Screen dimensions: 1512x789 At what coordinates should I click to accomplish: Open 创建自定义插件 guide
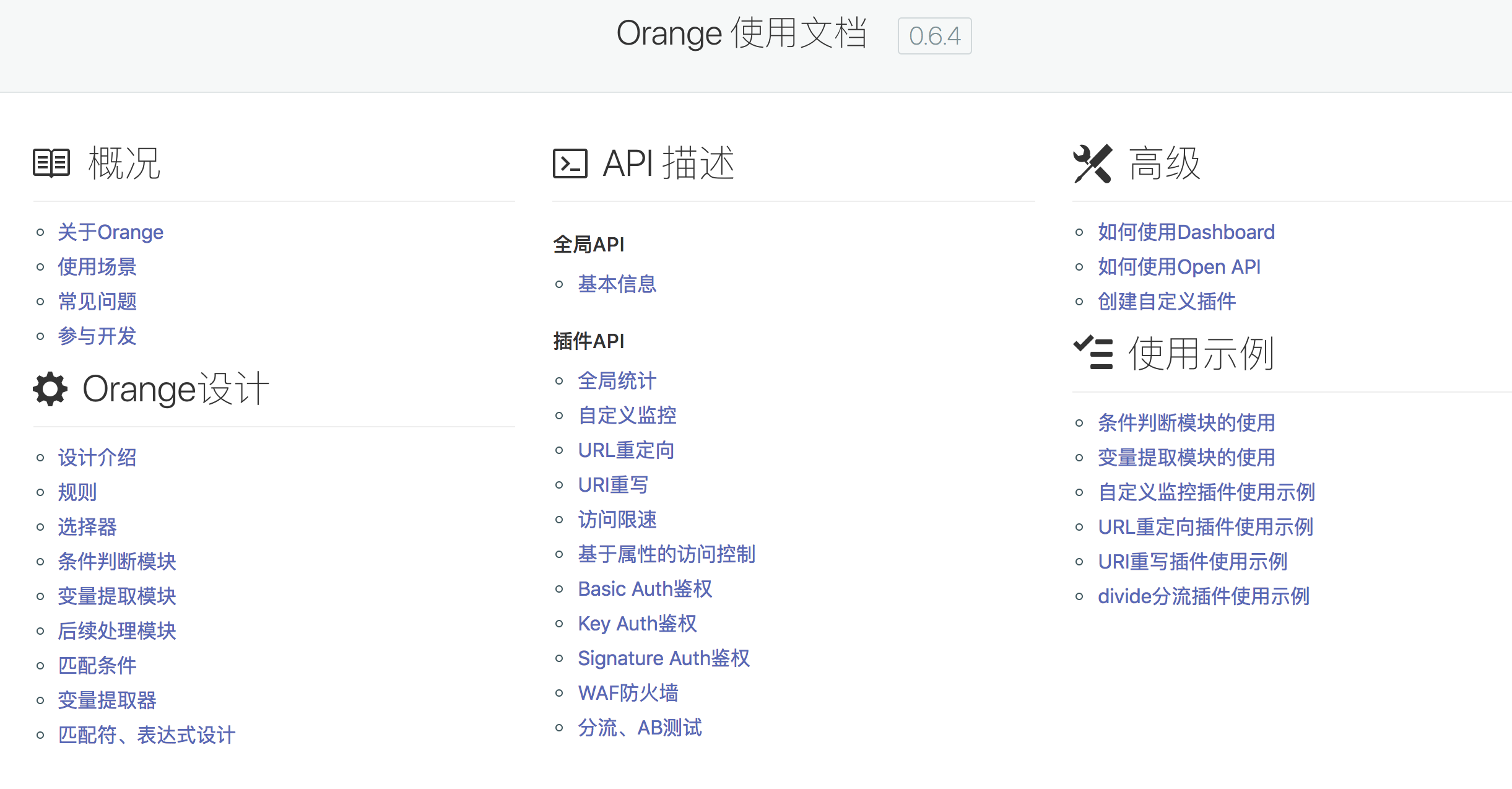[1167, 302]
